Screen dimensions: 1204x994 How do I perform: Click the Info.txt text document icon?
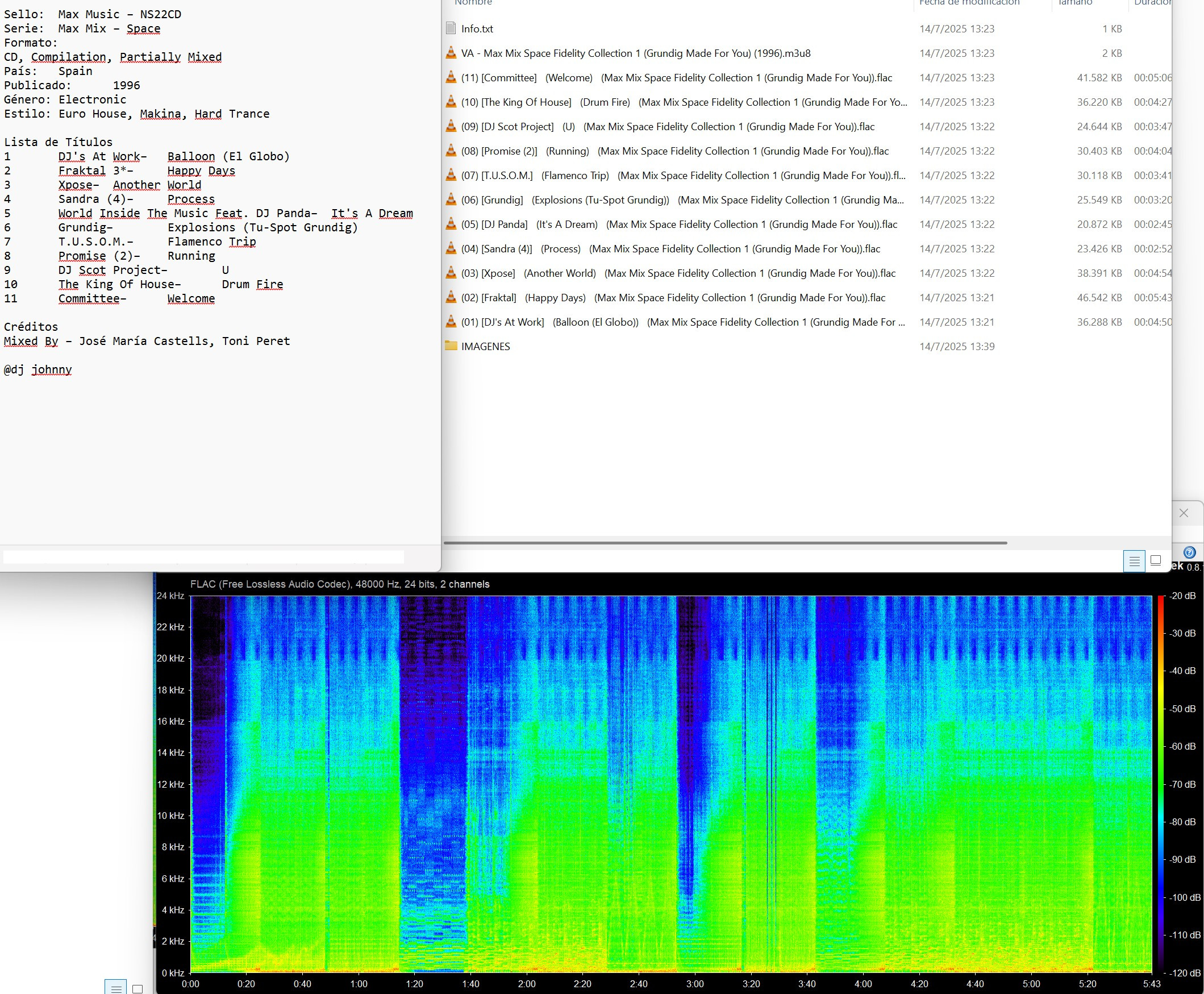coord(451,28)
